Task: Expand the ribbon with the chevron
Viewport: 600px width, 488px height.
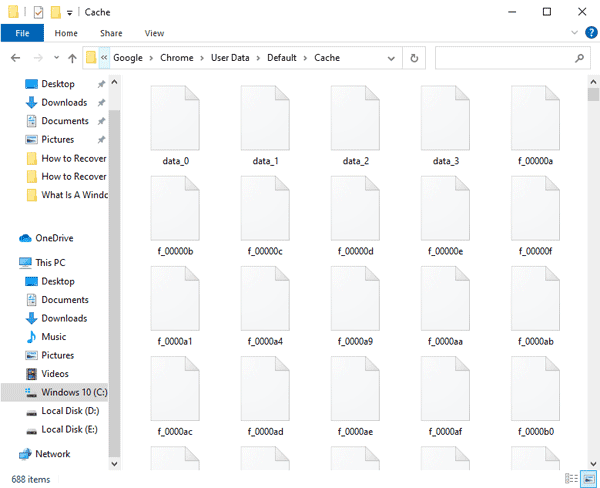Action: (x=574, y=33)
